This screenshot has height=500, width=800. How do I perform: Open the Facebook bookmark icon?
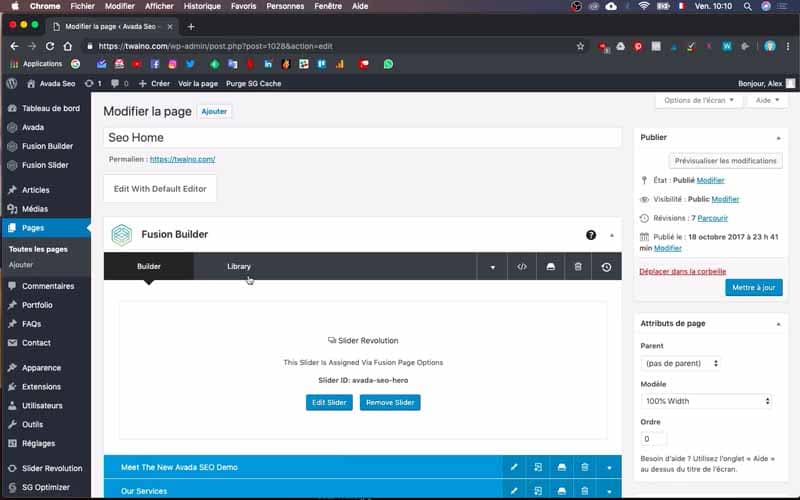pos(155,64)
